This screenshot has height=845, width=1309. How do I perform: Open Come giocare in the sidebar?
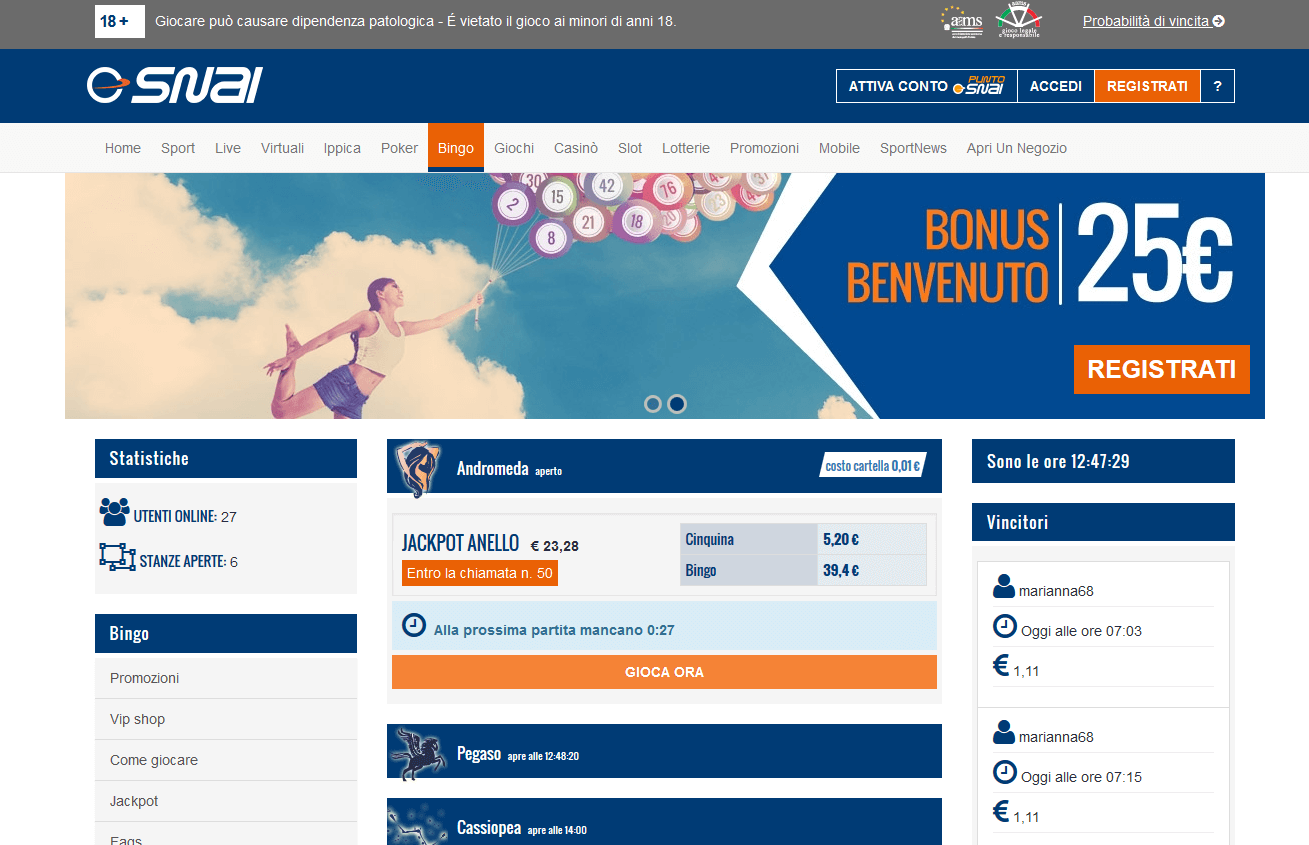tap(226, 760)
